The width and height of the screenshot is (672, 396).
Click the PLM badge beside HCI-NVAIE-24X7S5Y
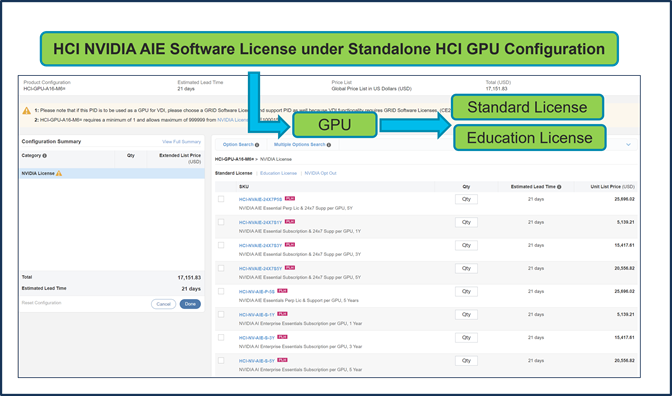point(290,268)
